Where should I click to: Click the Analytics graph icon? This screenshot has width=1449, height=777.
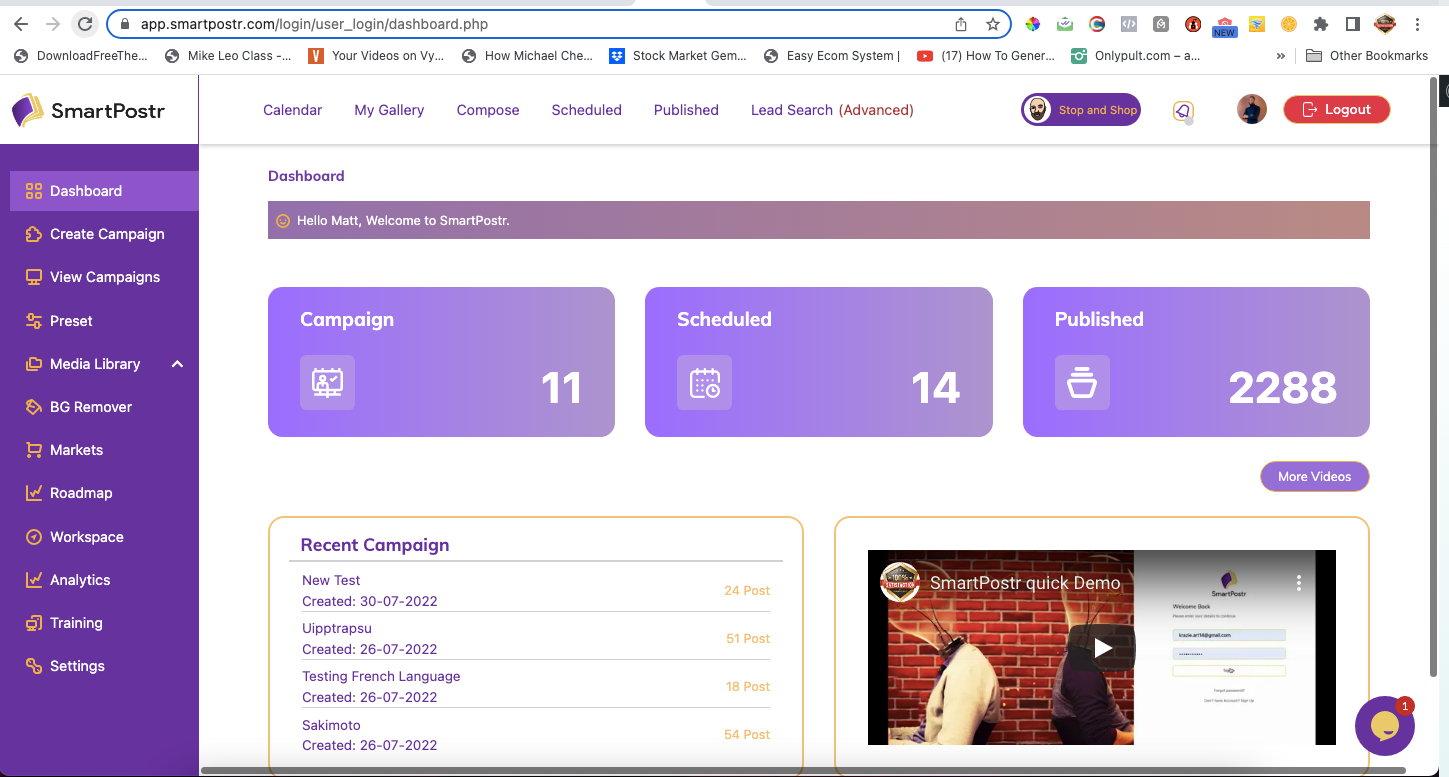[x=34, y=580]
